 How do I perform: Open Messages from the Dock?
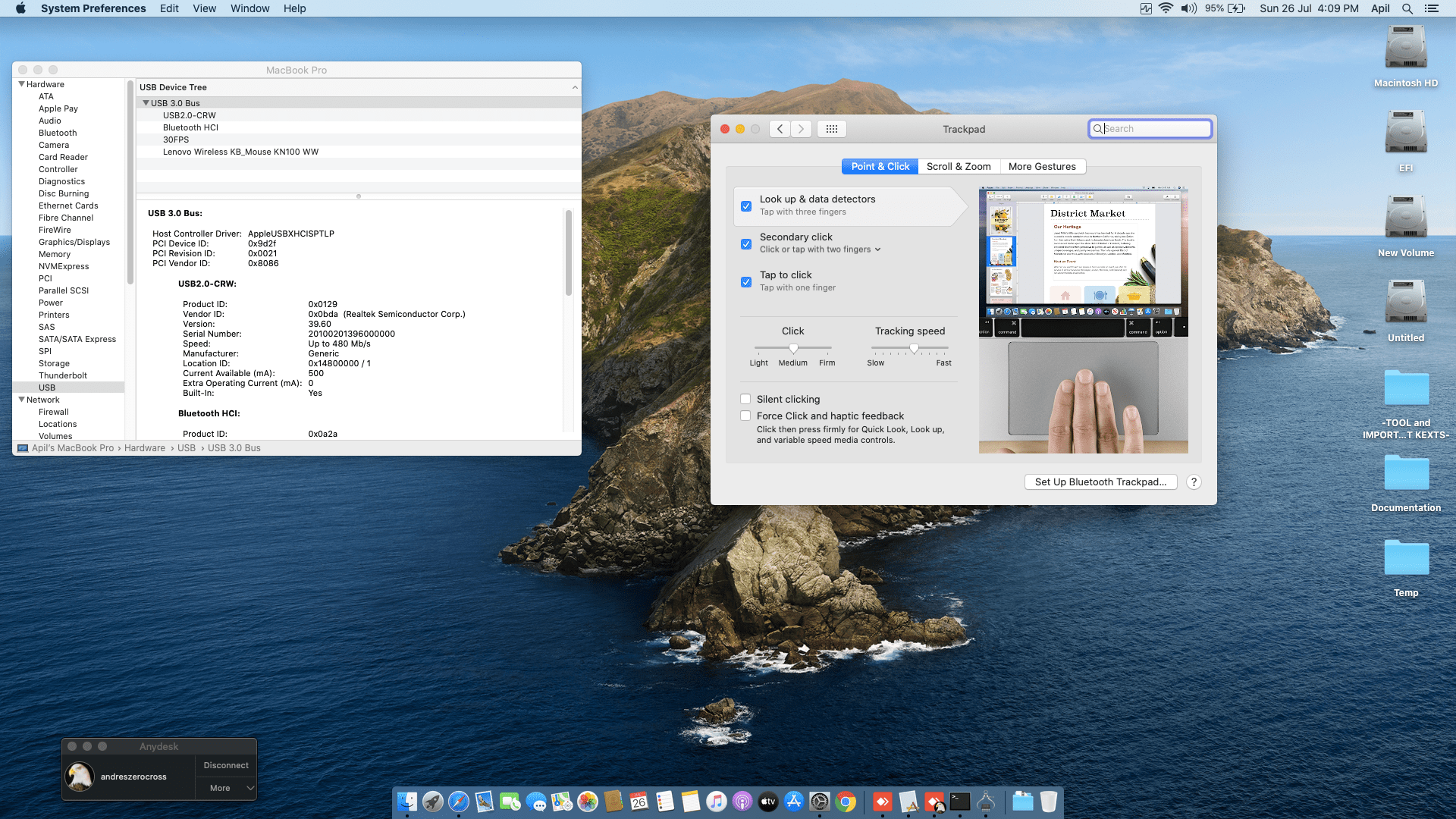click(536, 802)
